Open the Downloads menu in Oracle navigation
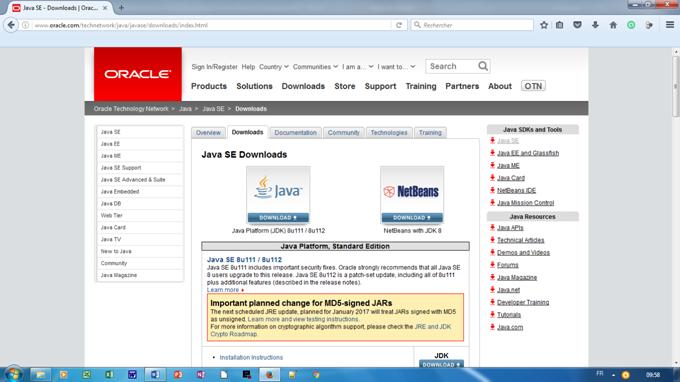 [x=303, y=86]
